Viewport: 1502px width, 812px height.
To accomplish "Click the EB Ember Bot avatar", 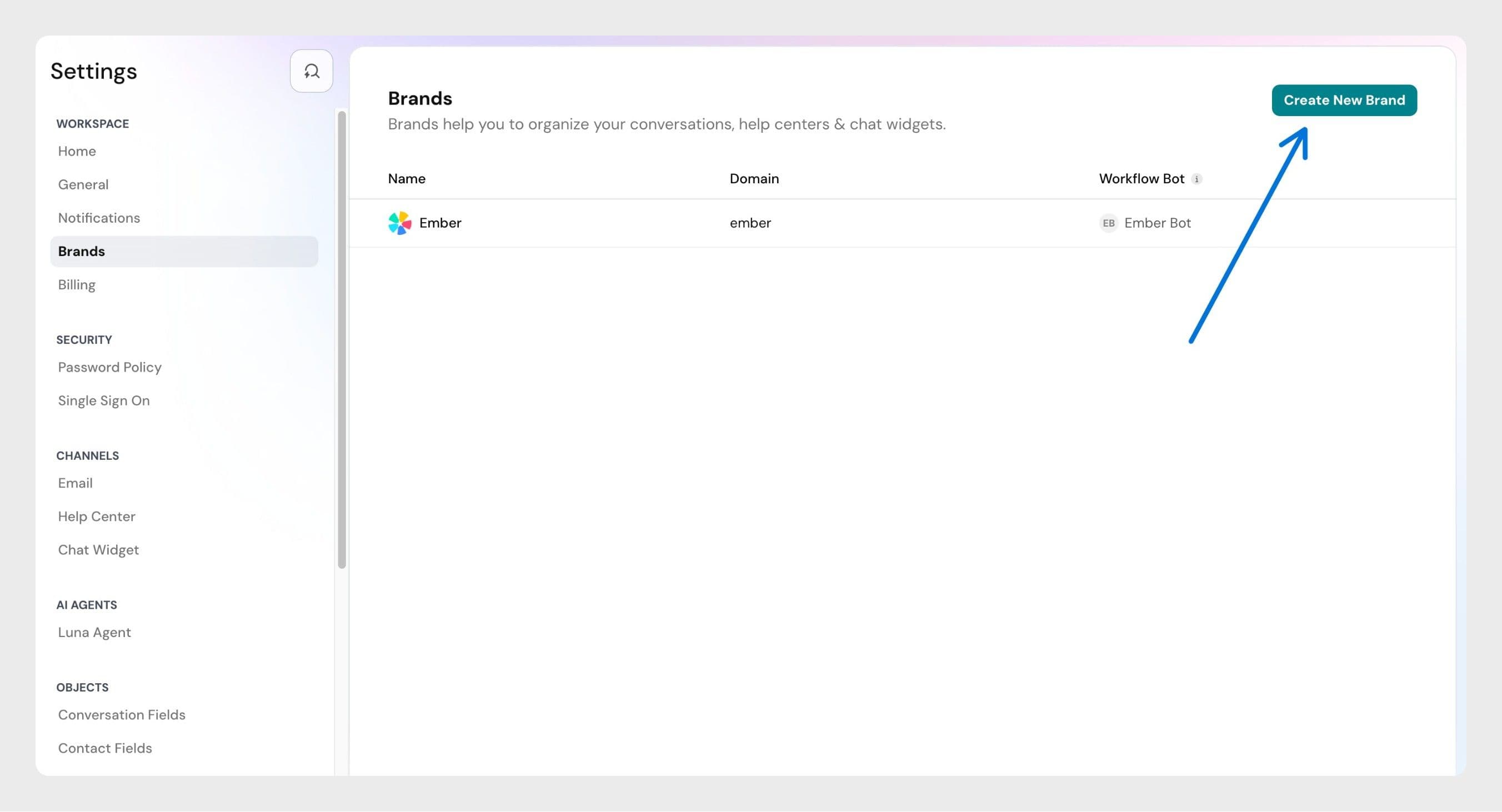I will tap(1108, 223).
